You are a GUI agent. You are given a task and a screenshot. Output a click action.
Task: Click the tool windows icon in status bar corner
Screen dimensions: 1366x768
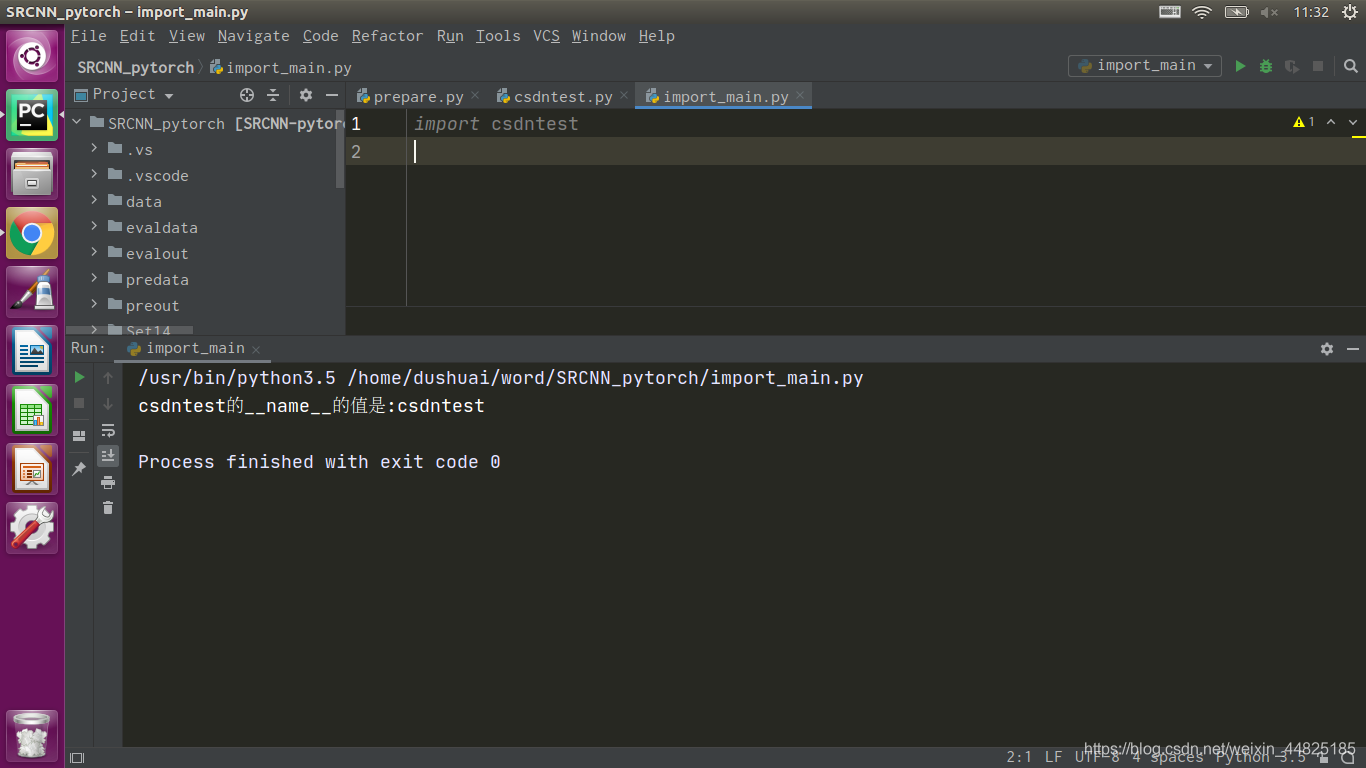[x=77, y=758]
